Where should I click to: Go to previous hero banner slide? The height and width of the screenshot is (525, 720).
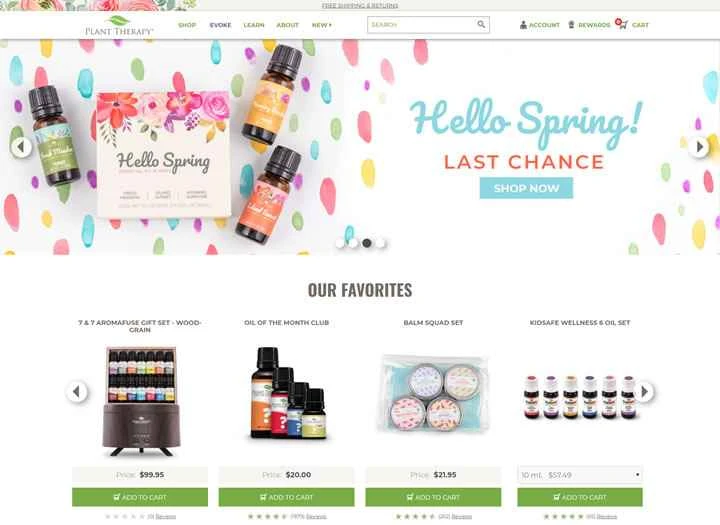click(x=21, y=147)
